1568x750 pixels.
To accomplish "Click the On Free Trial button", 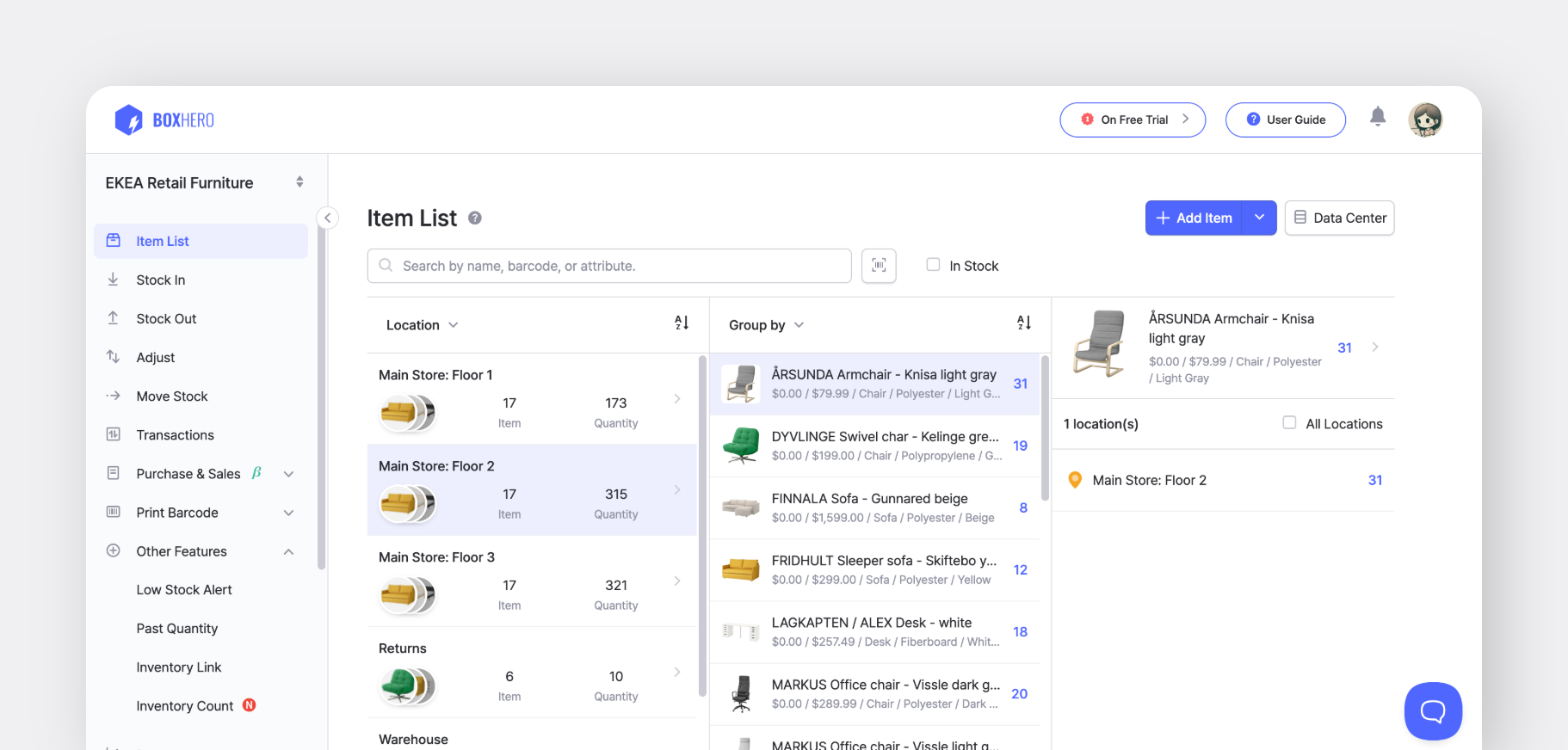I will point(1133,120).
